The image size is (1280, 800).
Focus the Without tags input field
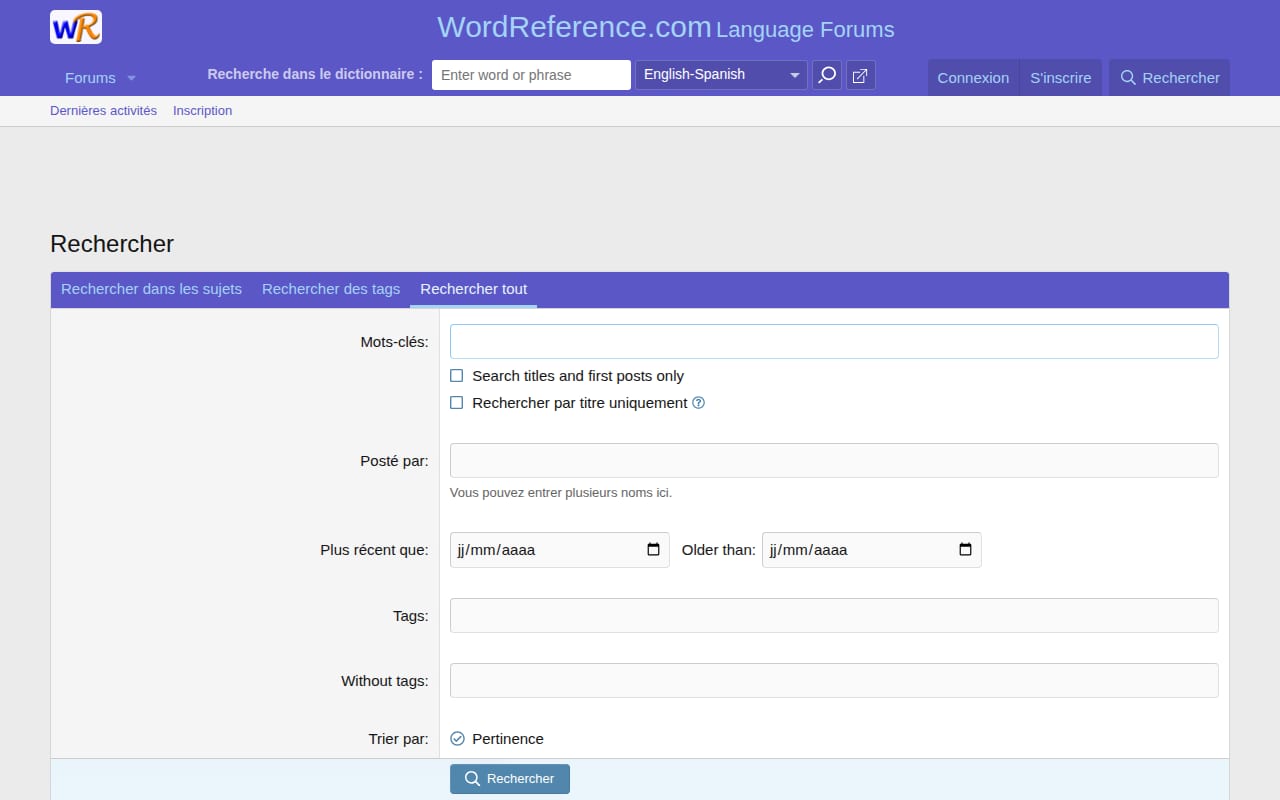coord(834,680)
